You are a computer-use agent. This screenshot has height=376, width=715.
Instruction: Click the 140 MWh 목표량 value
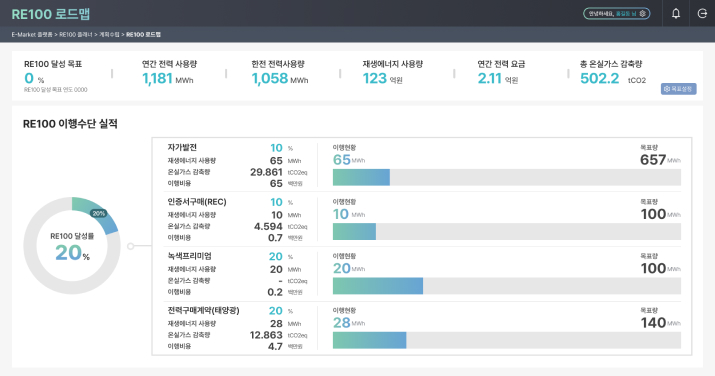pos(660,323)
